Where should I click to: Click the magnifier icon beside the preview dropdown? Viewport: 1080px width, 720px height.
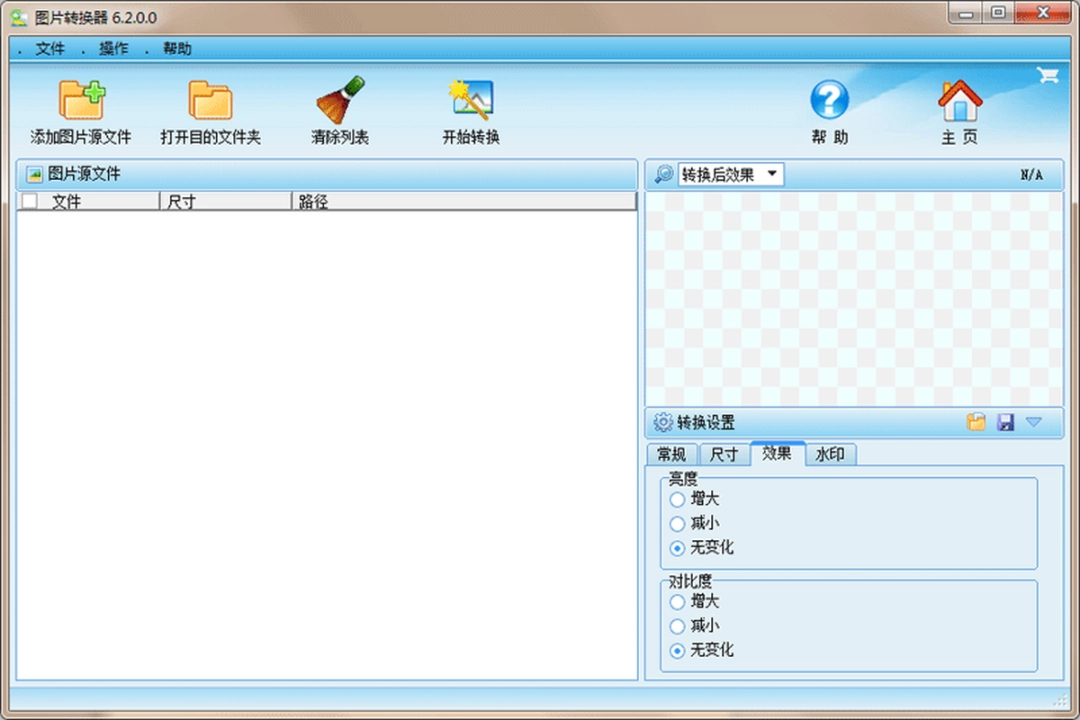[661, 174]
